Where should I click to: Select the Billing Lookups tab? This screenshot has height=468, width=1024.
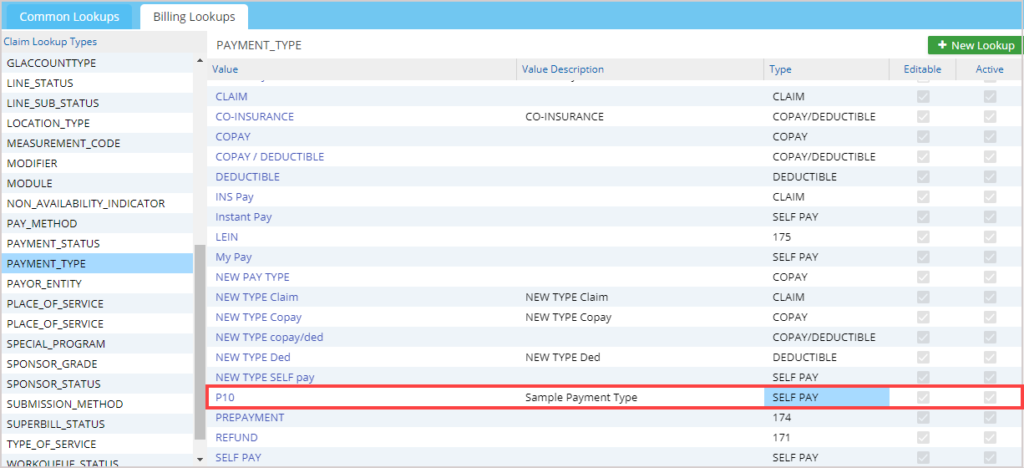(194, 17)
